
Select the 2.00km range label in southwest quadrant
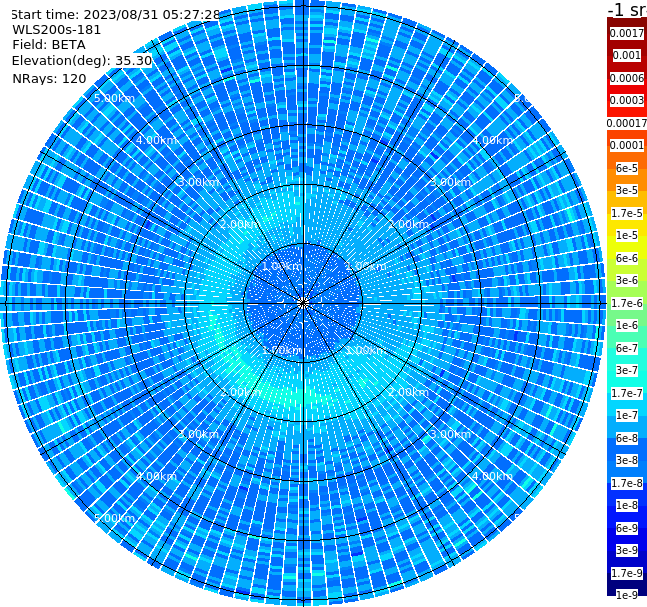tap(241, 392)
